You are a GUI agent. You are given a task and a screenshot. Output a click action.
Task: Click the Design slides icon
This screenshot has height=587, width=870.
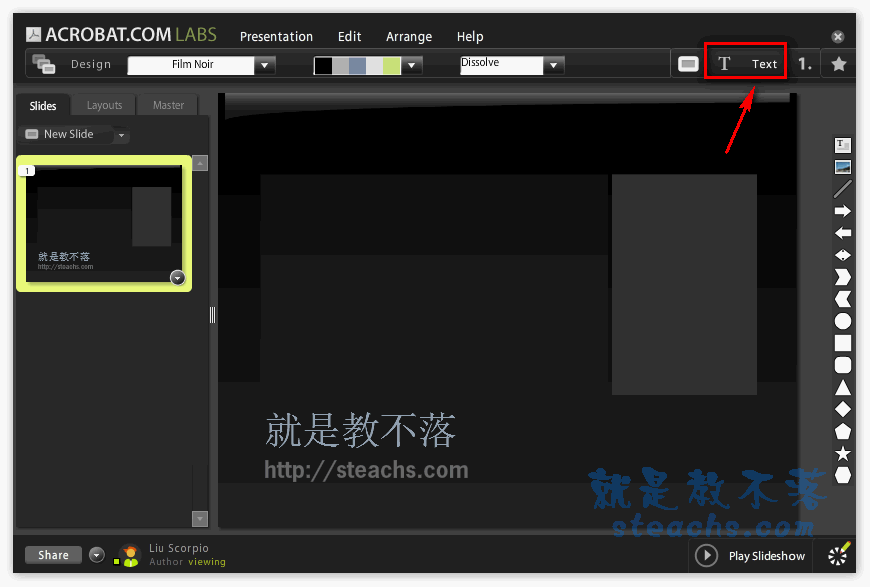pyautogui.click(x=43, y=64)
